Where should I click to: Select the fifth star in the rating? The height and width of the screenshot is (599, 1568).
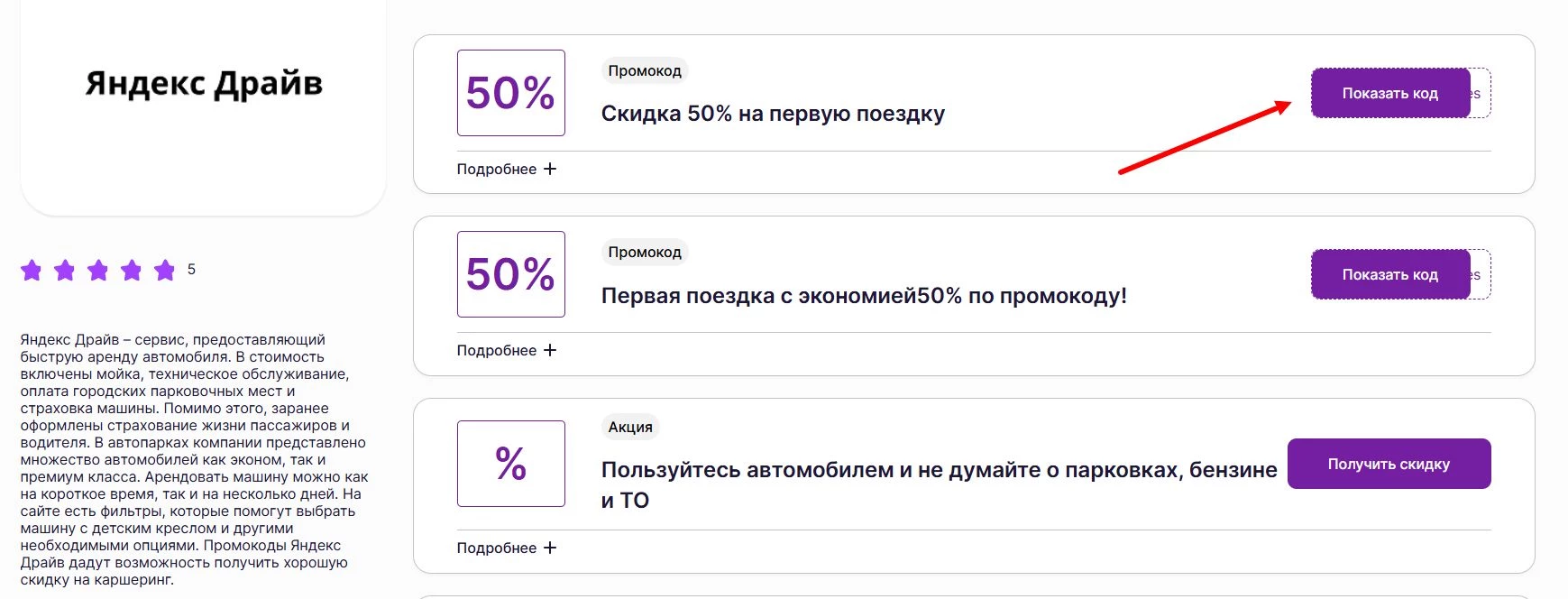tap(165, 269)
